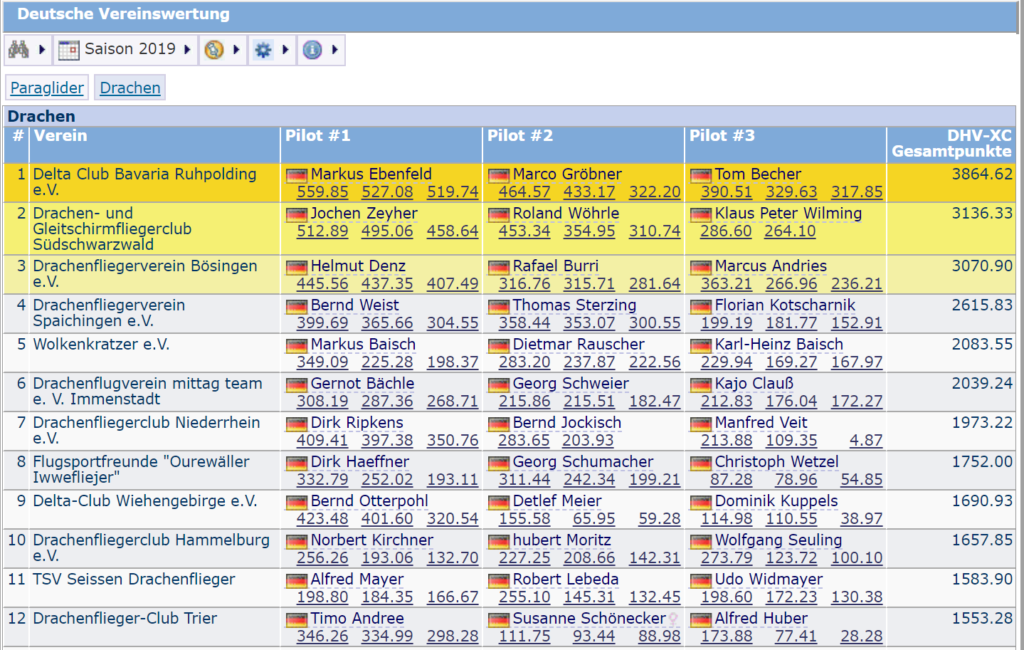This screenshot has height=650, width=1024.
Task: Open pilot Kajo Clauß's profile
Action: [754, 383]
